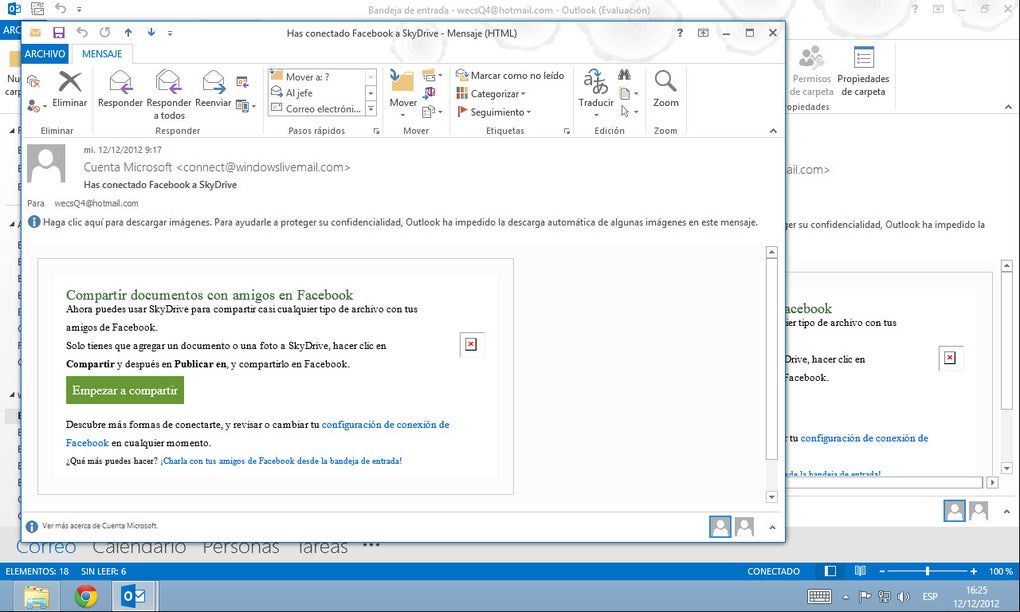
Task: Switch to Personas in the navigation bar
Action: 241,548
